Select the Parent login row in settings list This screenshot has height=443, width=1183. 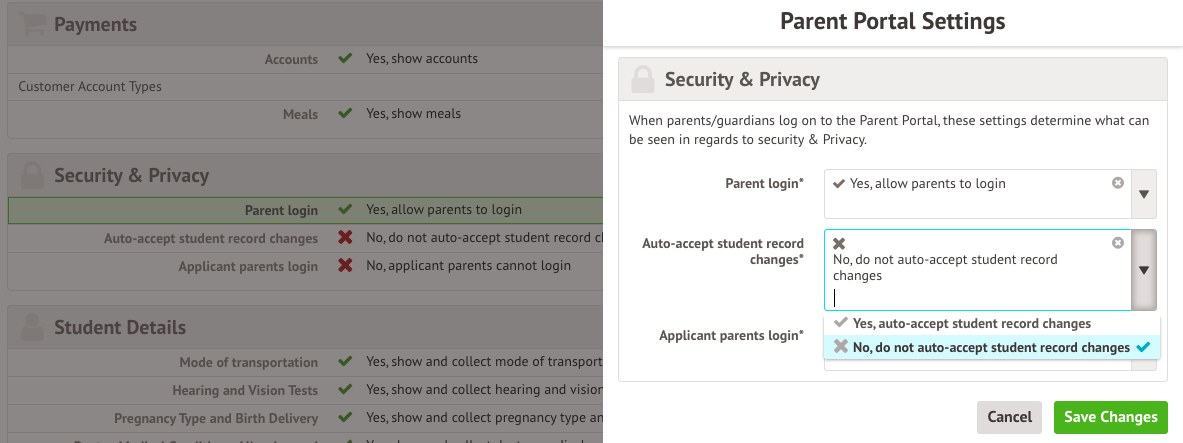[x=300, y=211]
